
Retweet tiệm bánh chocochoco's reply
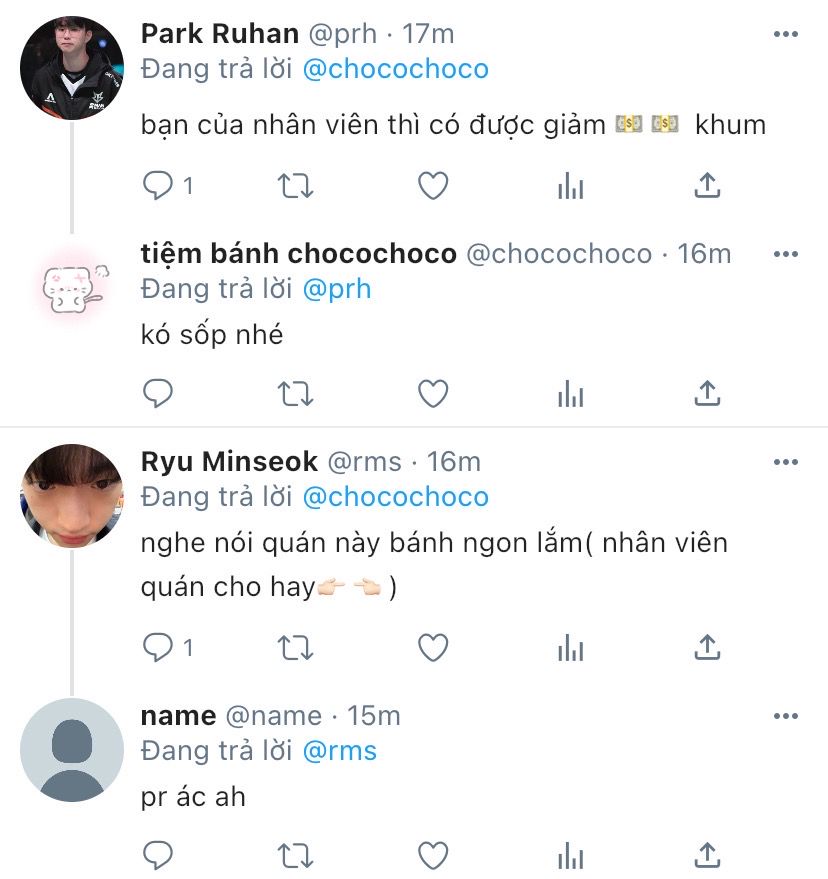[295, 393]
